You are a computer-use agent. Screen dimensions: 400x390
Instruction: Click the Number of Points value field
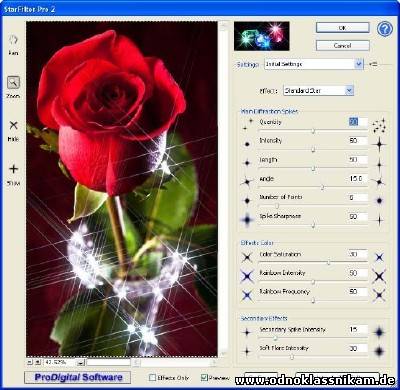tap(358, 197)
